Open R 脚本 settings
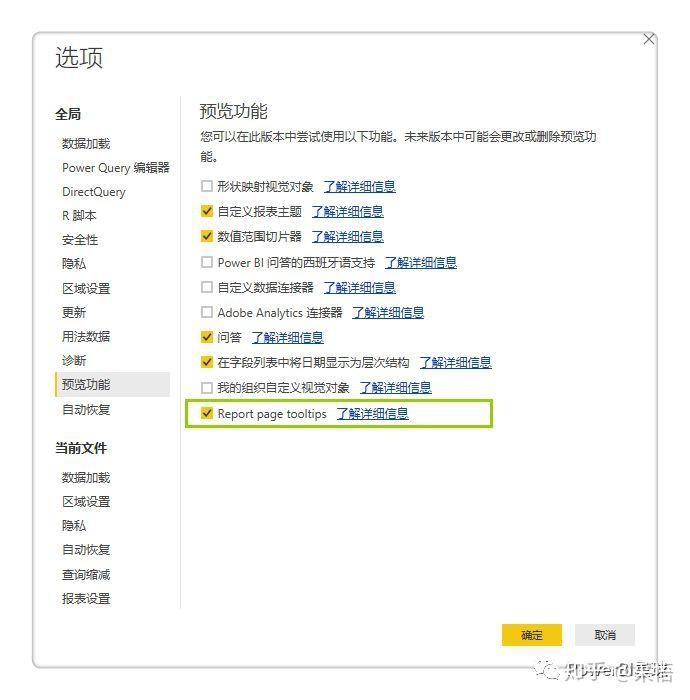This screenshot has height=700, width=690. (x=79, y=216)
